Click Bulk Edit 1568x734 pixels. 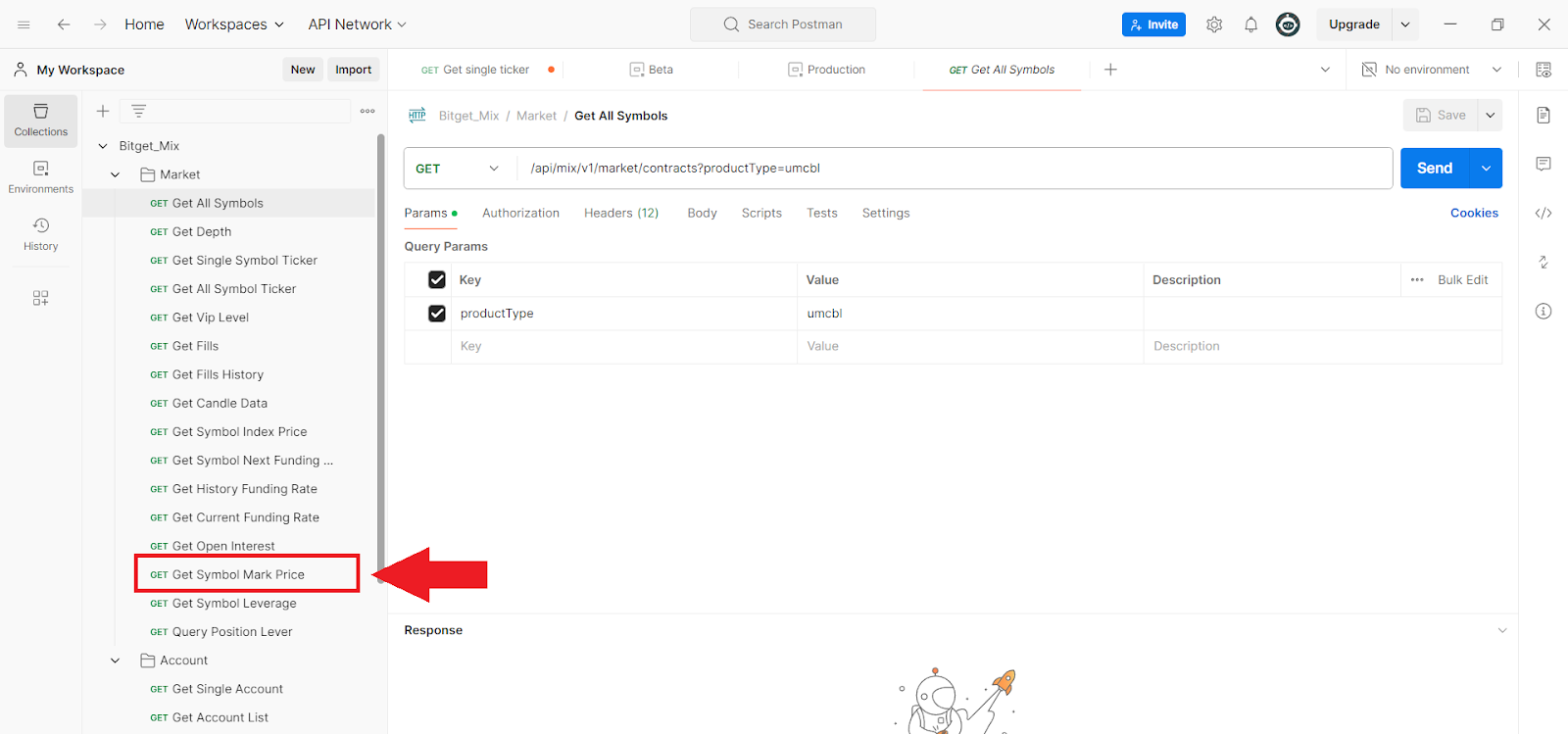click(1462, 280)
